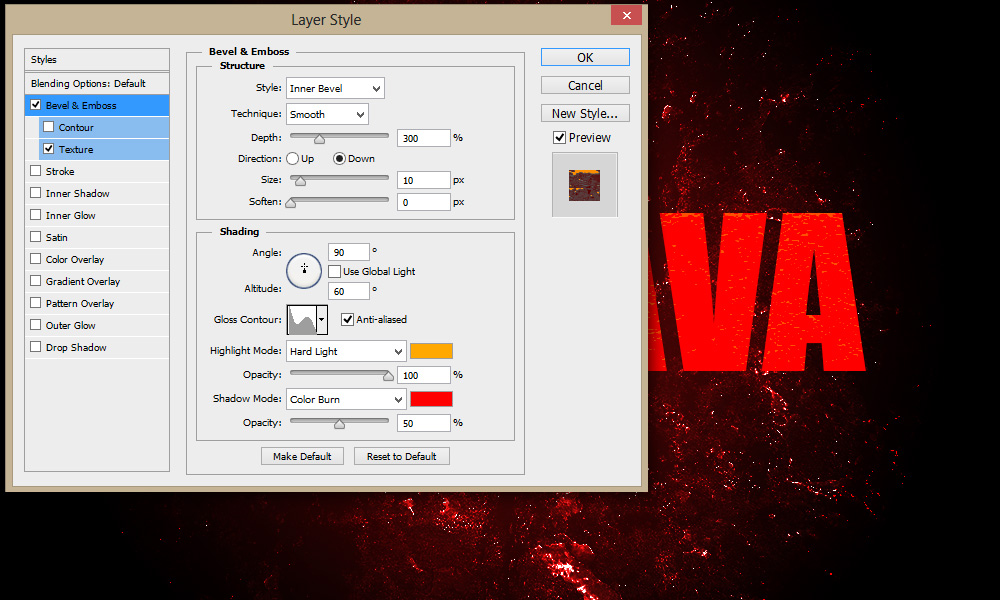Enable the Stroke effect checkbox
1000x600 pixels.
coord(36,171)
